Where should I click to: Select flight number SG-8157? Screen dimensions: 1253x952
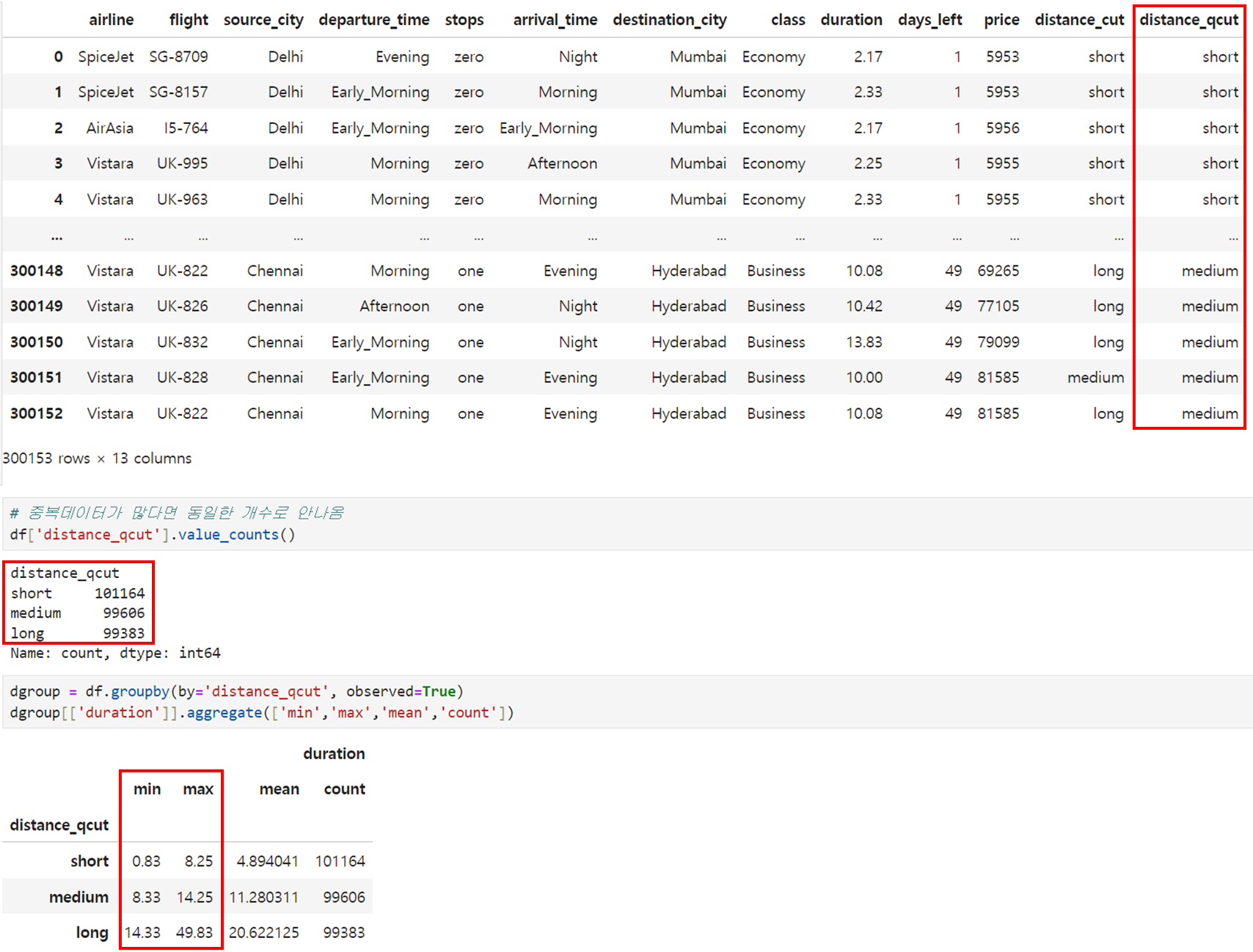click(x=178, y=92)
